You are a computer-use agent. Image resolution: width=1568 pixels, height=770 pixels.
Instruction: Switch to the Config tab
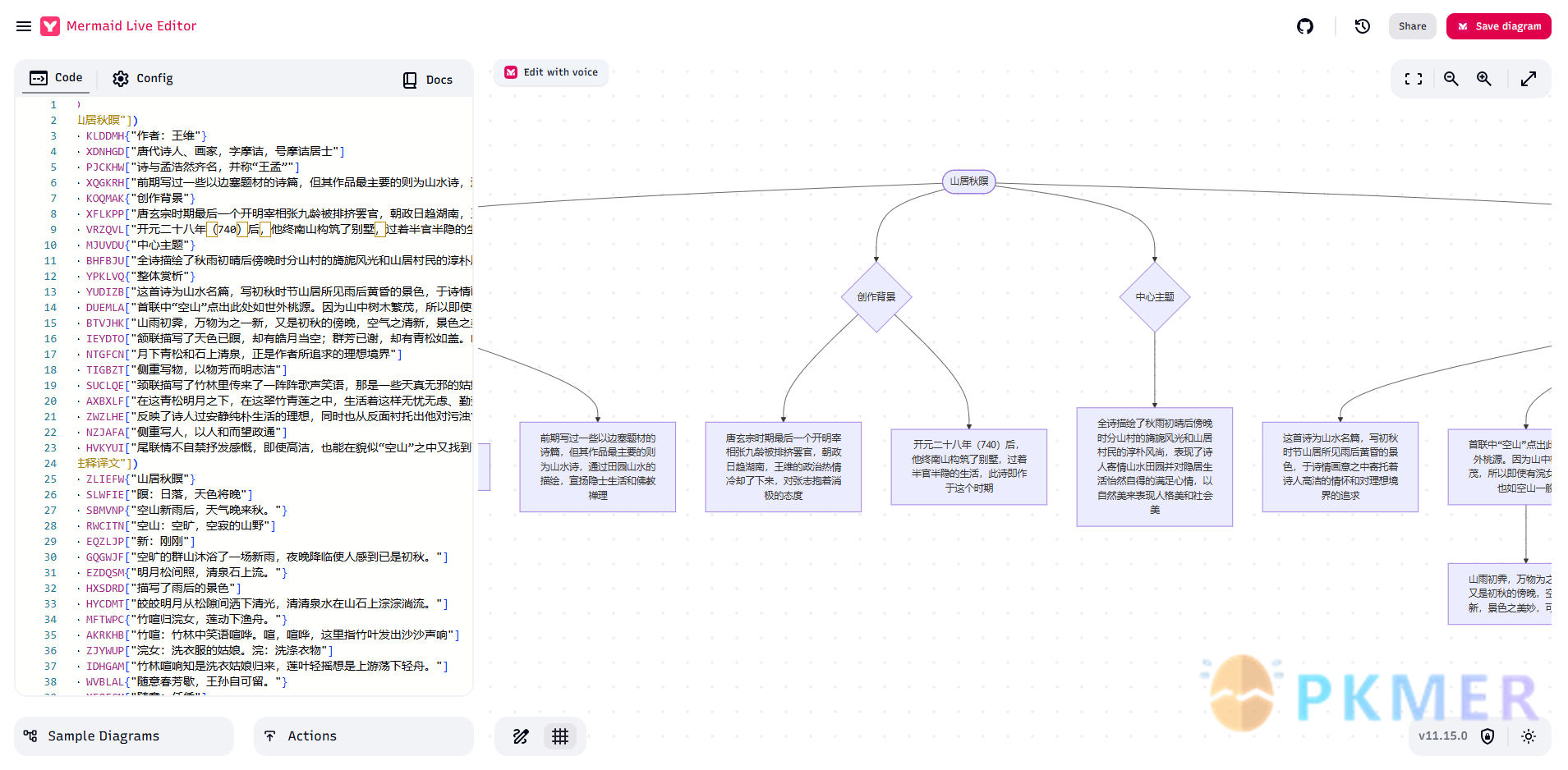143,78
